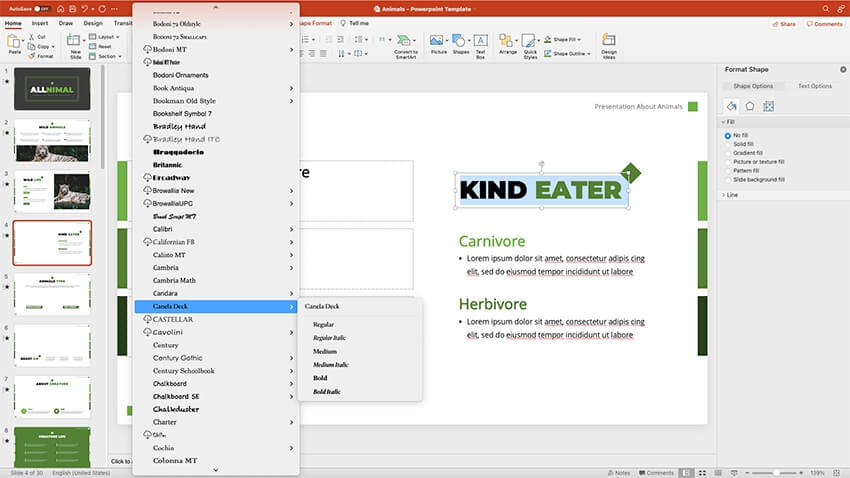Select the Solid fill radio option
This screenshot has height=478, width=850.
pyautogui.click(x=727, y=144)
